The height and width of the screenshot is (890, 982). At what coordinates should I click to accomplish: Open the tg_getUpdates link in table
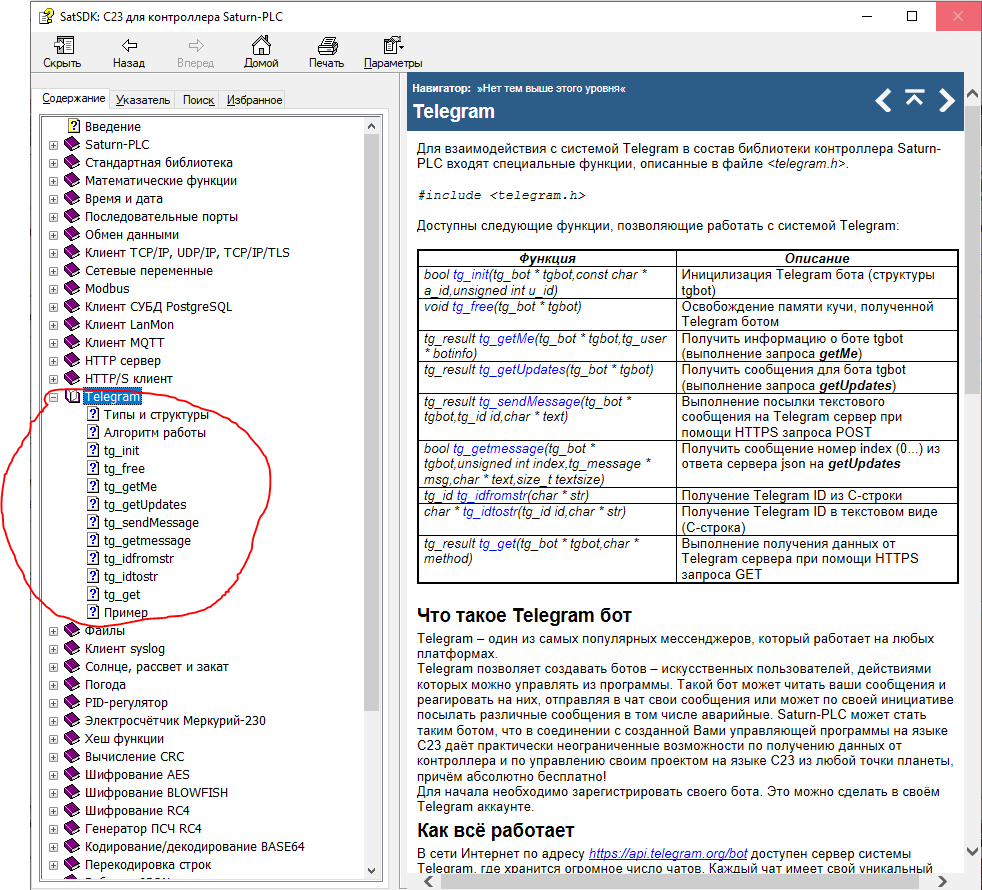[x=522, y=370]
